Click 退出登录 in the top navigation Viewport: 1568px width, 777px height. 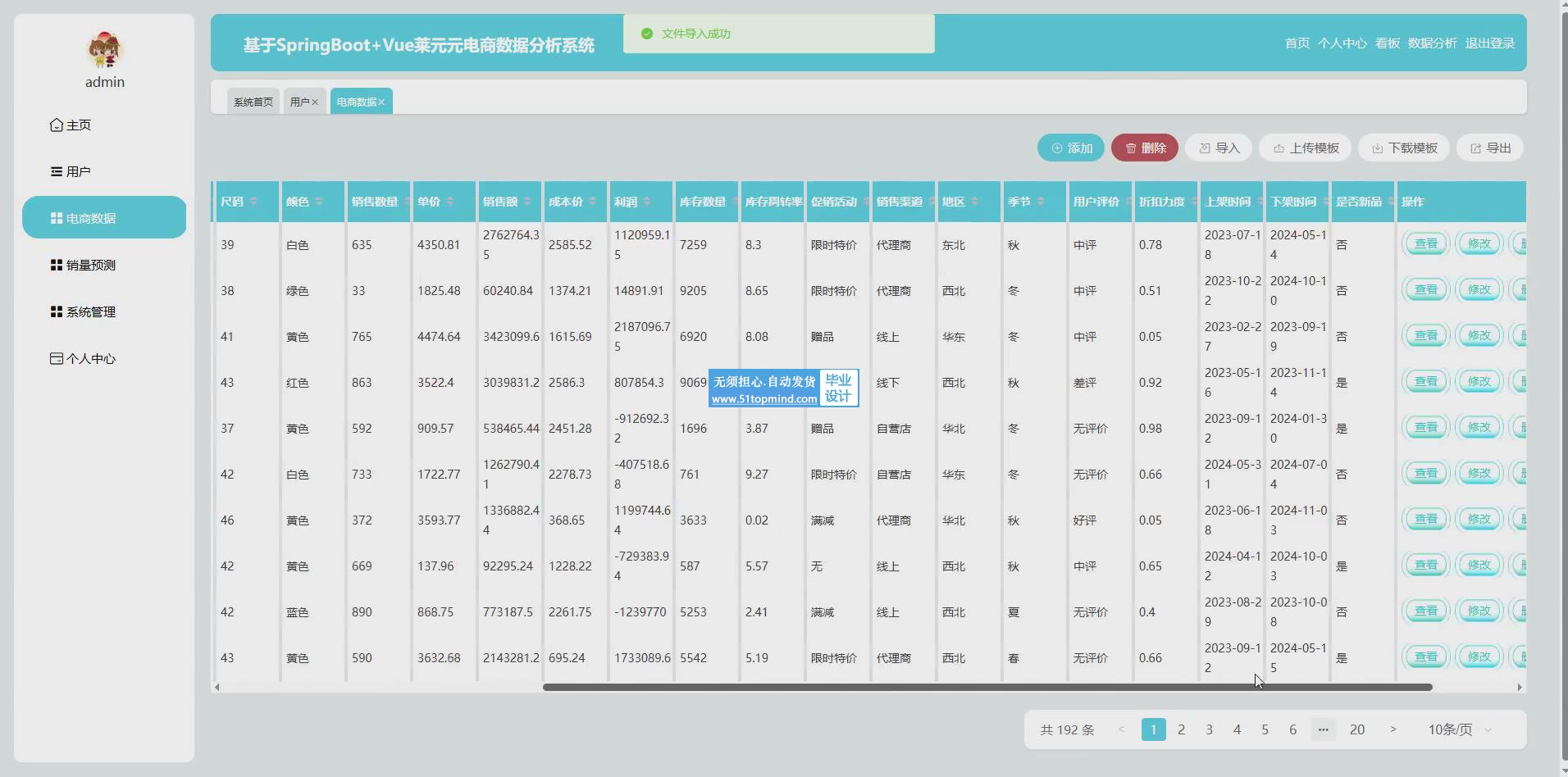tap(1489, 43)
